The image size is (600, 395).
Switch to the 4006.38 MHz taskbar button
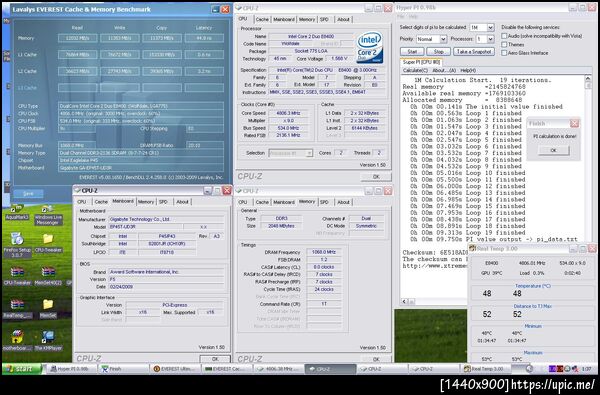pos(279,369)
